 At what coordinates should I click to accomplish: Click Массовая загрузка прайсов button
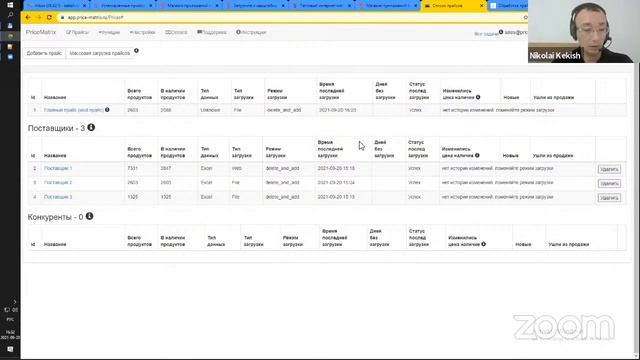click(100, 53)
